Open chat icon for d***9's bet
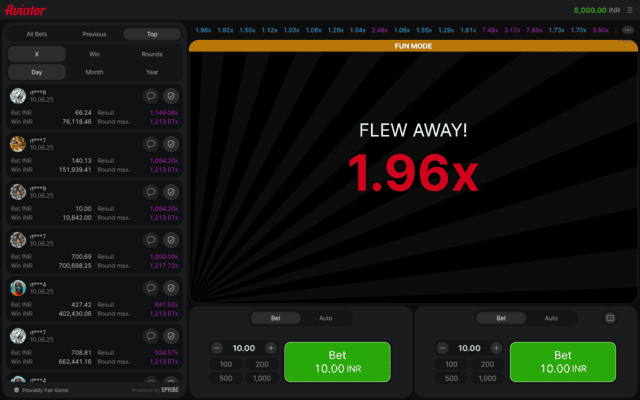 [151, 192]
